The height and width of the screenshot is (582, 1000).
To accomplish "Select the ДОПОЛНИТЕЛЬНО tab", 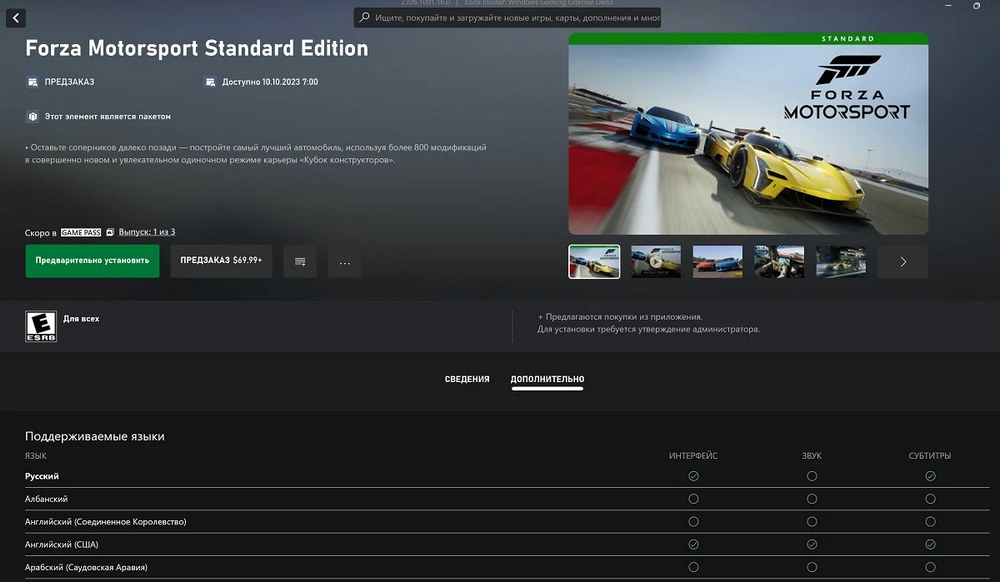I will point(547,380).
